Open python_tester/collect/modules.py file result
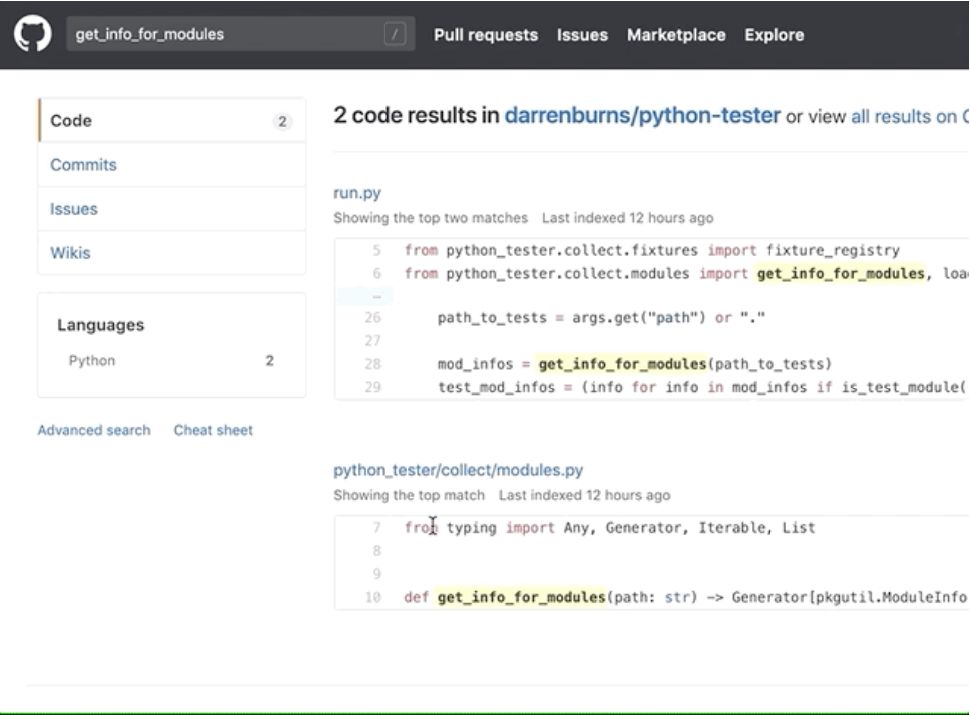970x715 pixels. tap(458, 470)
